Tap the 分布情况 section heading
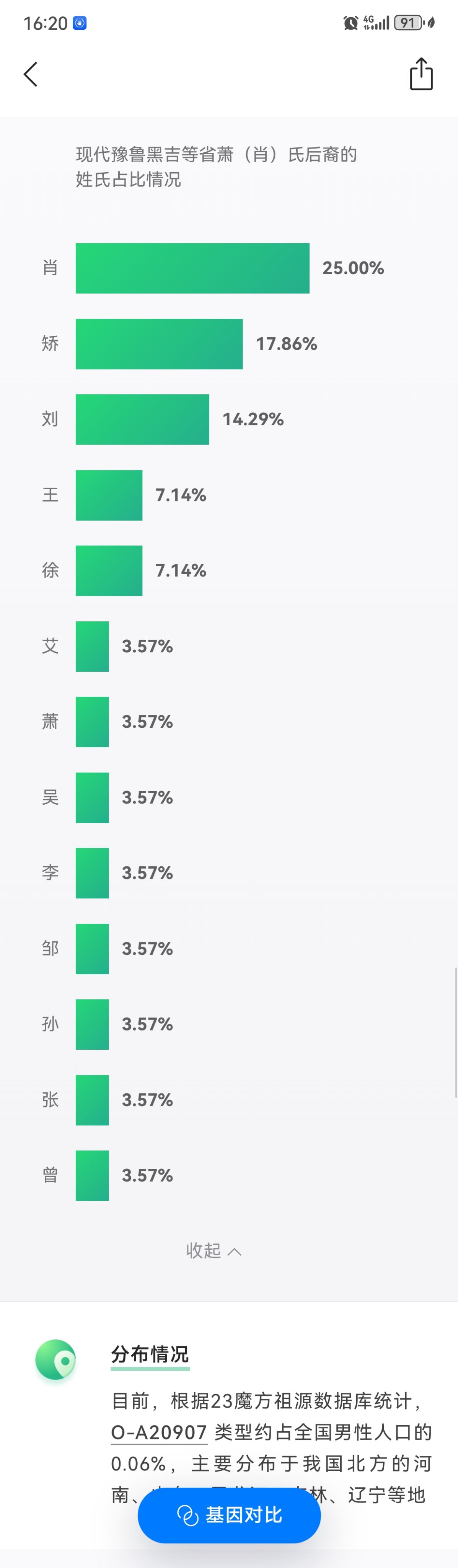The image size is (458, 1568). [150, 1354]
